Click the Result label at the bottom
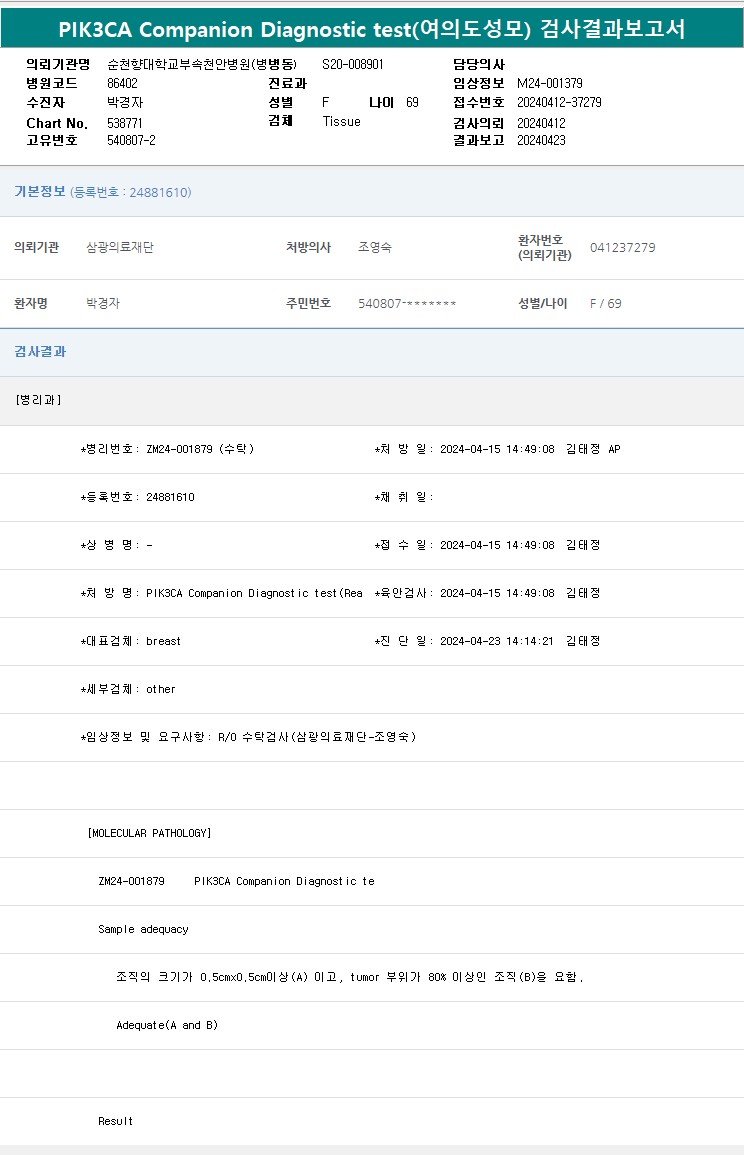The width and height of the screenshot is (744, 1155). (115, 1121)
